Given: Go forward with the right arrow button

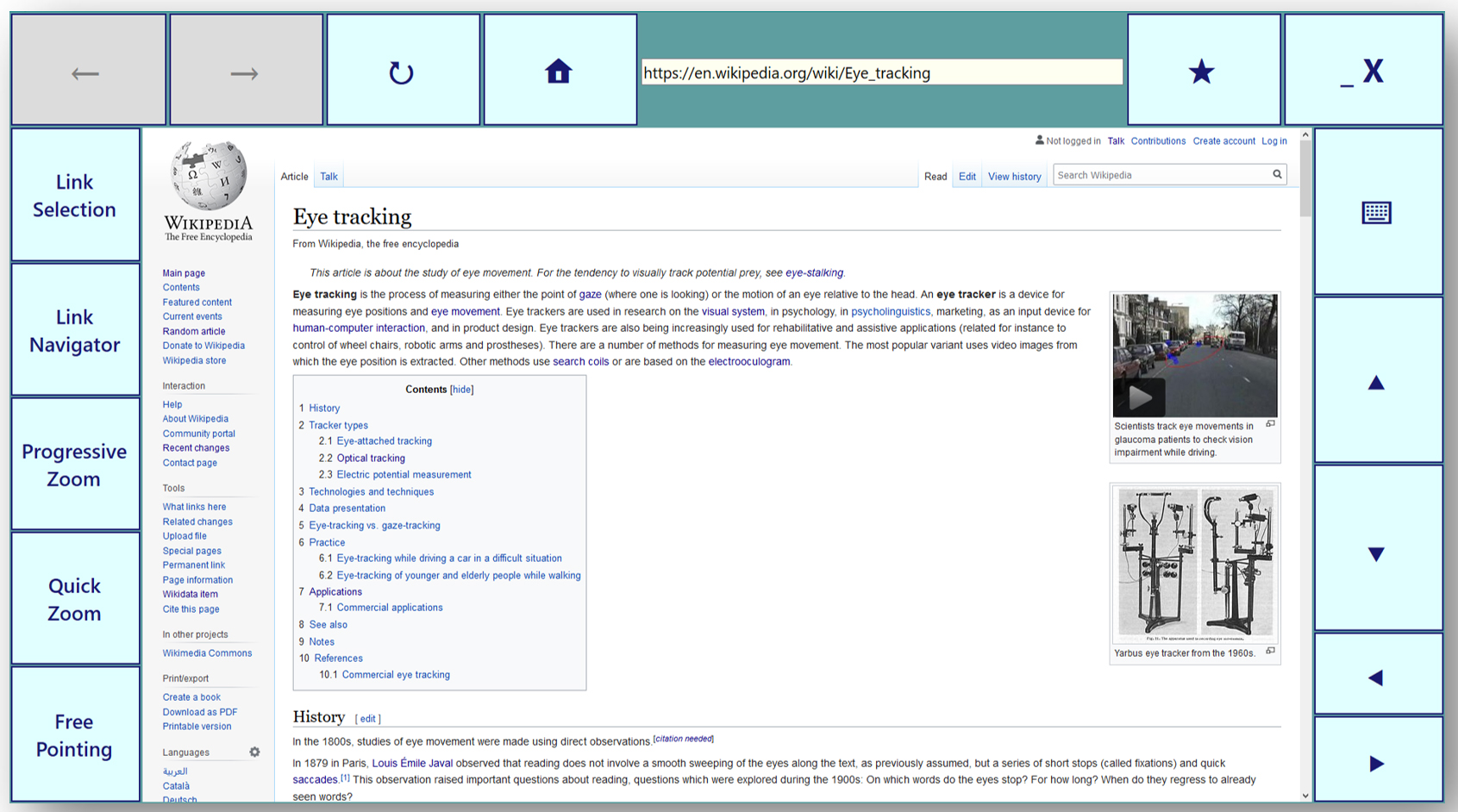Looking at the screenshot, I should pyautogui.click(x=247, y=70).
